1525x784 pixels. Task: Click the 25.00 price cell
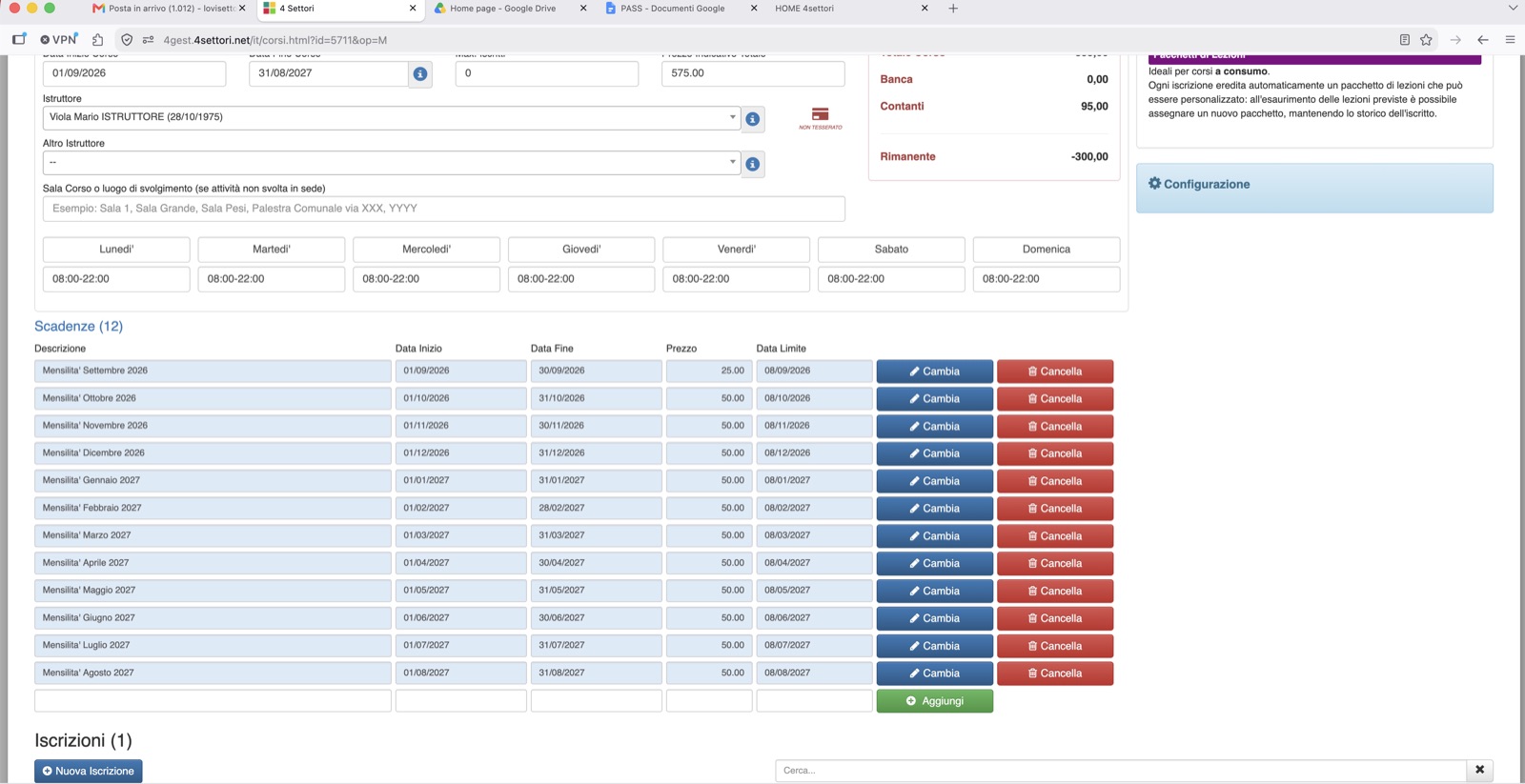click(x=709, y=371)
